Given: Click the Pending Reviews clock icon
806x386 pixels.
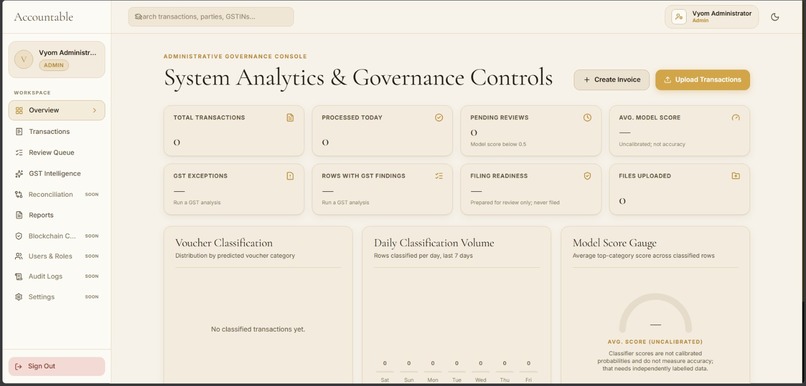Looking at the screenshot, I should pyautogui.click(x=587, y=118).
